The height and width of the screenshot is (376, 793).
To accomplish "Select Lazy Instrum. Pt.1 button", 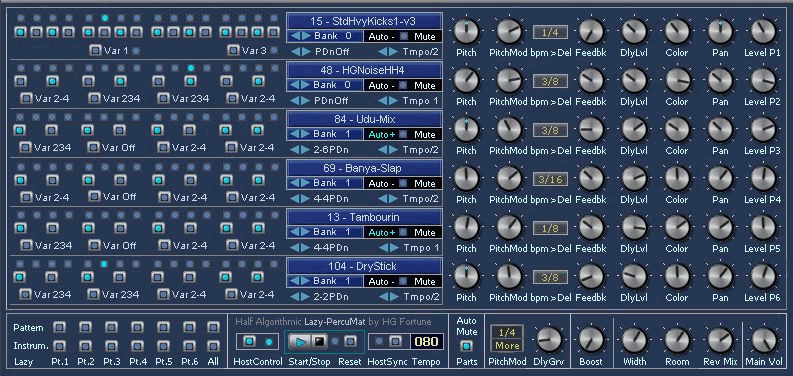I will click(x=60, y=346).
